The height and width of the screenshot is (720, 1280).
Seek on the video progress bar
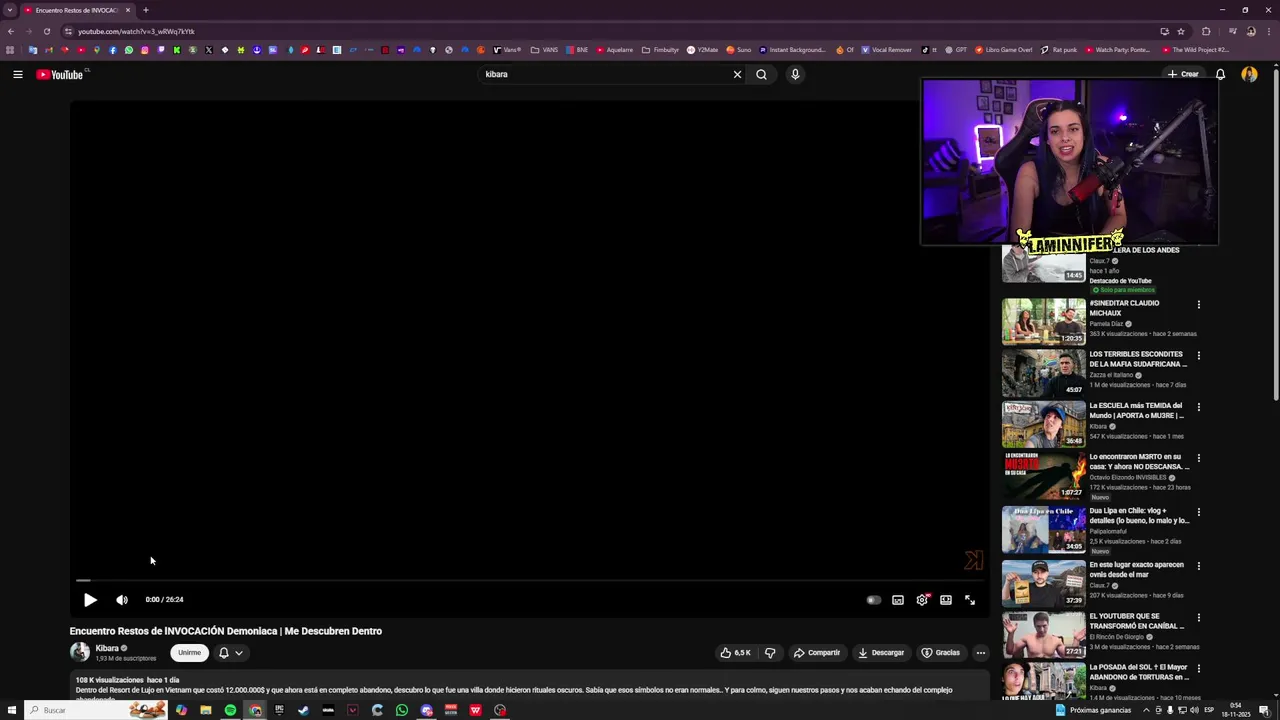click(x=530, y=580)
